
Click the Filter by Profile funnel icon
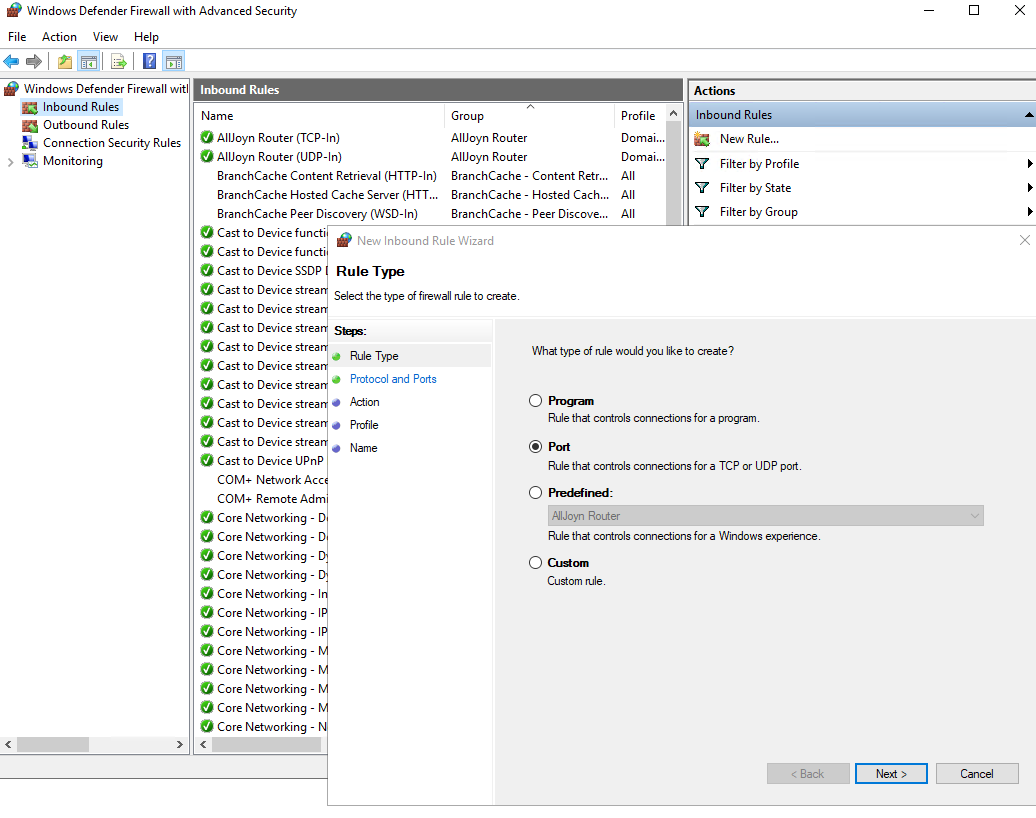click(702, 164)
